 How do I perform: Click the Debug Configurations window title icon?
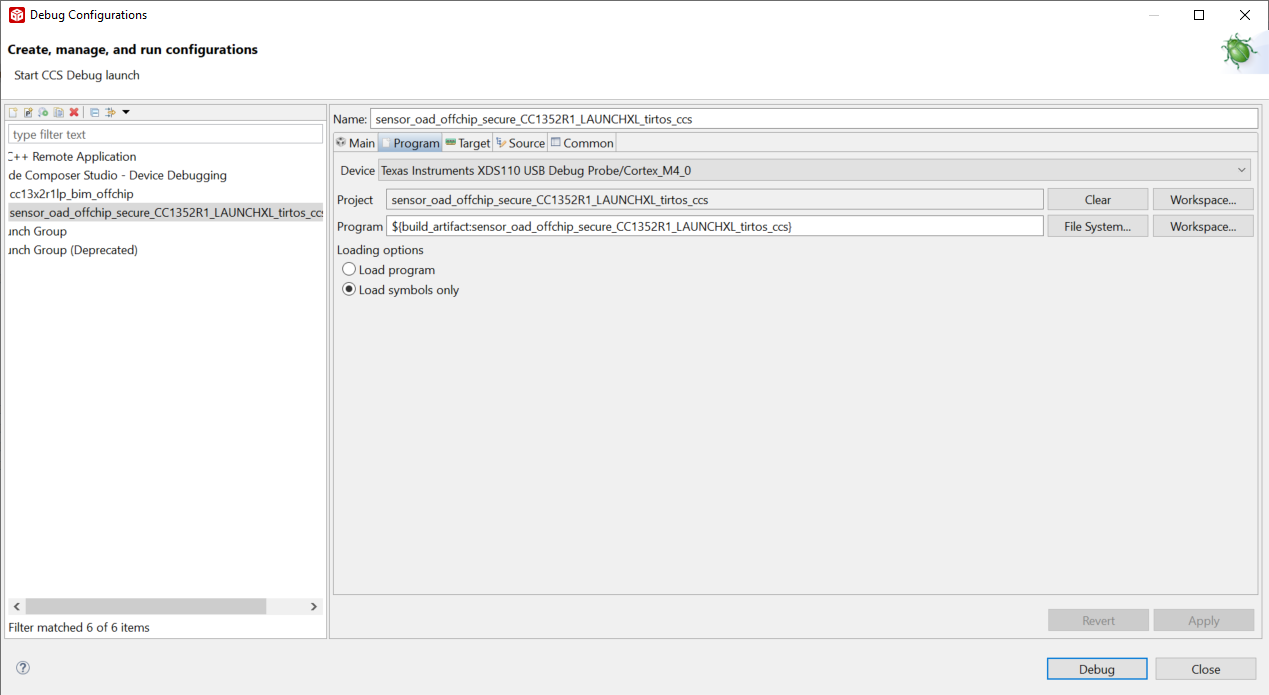click(17, 15)
